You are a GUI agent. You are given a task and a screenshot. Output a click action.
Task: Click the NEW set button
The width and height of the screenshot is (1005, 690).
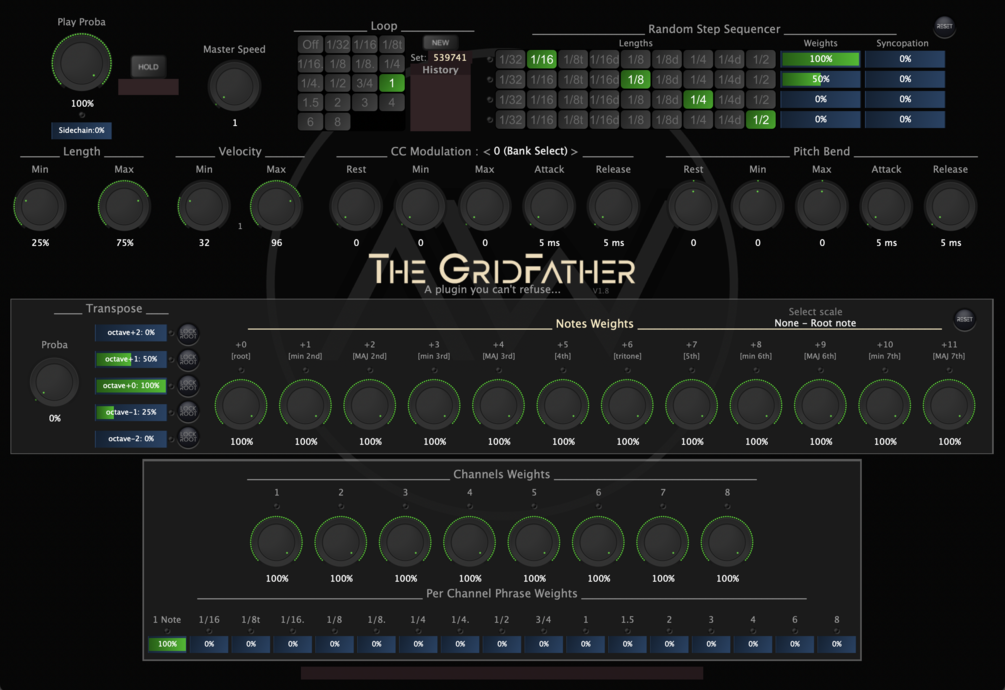(x=440, y=42)
